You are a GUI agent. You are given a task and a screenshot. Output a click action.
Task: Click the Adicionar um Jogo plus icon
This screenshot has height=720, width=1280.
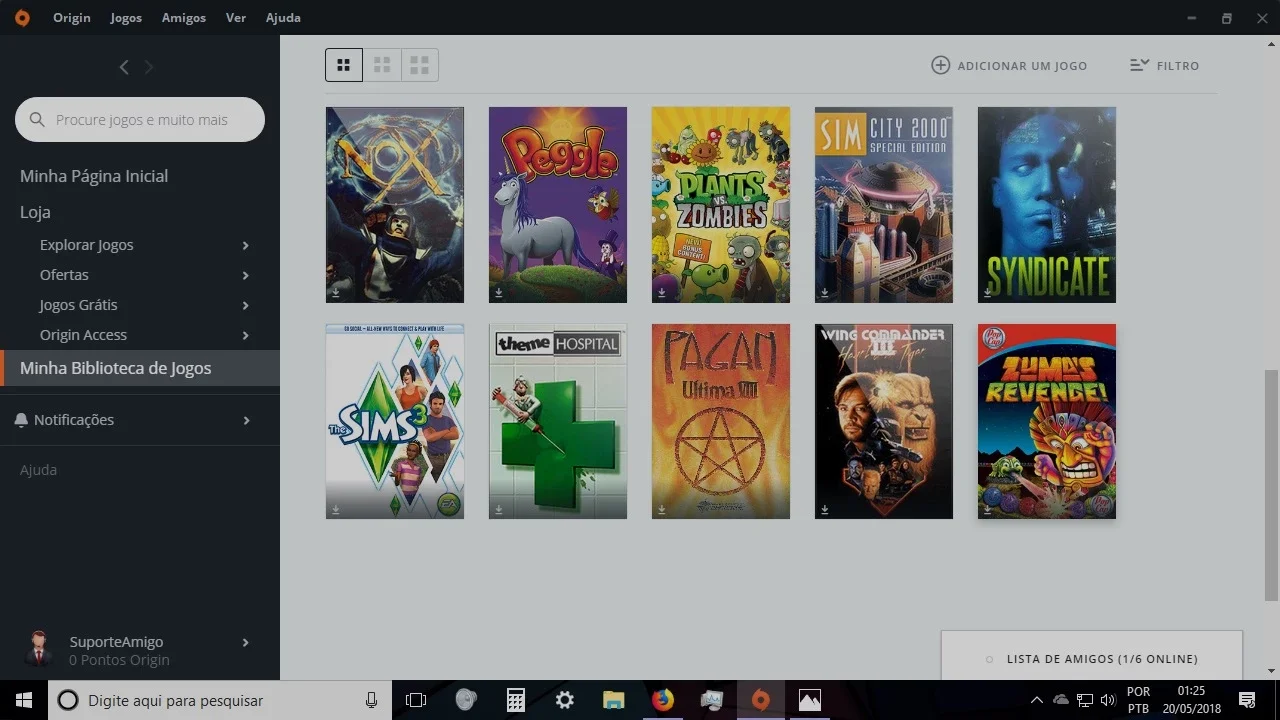pos(940,65)
